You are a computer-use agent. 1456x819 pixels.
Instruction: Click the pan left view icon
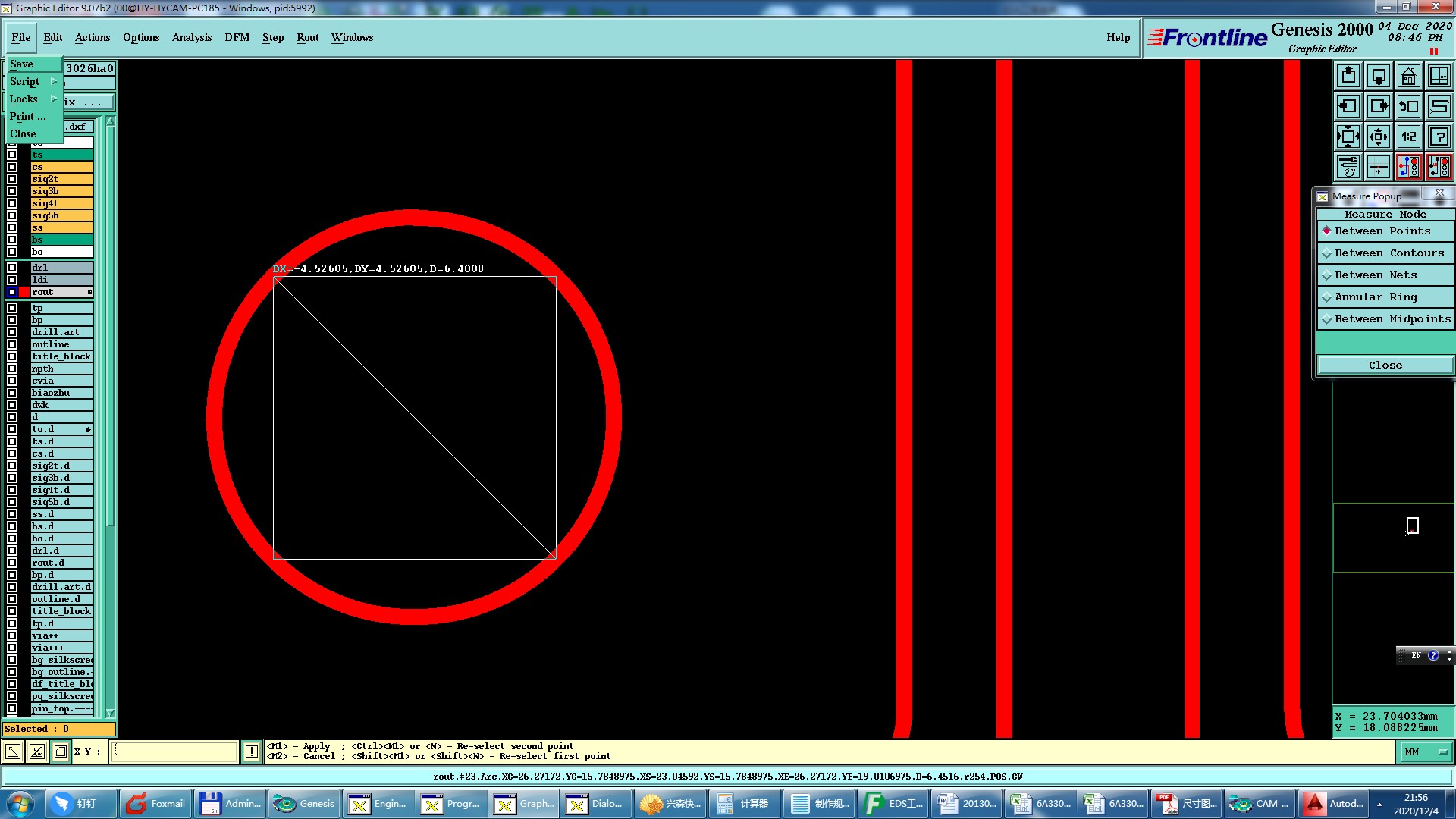1348,106
